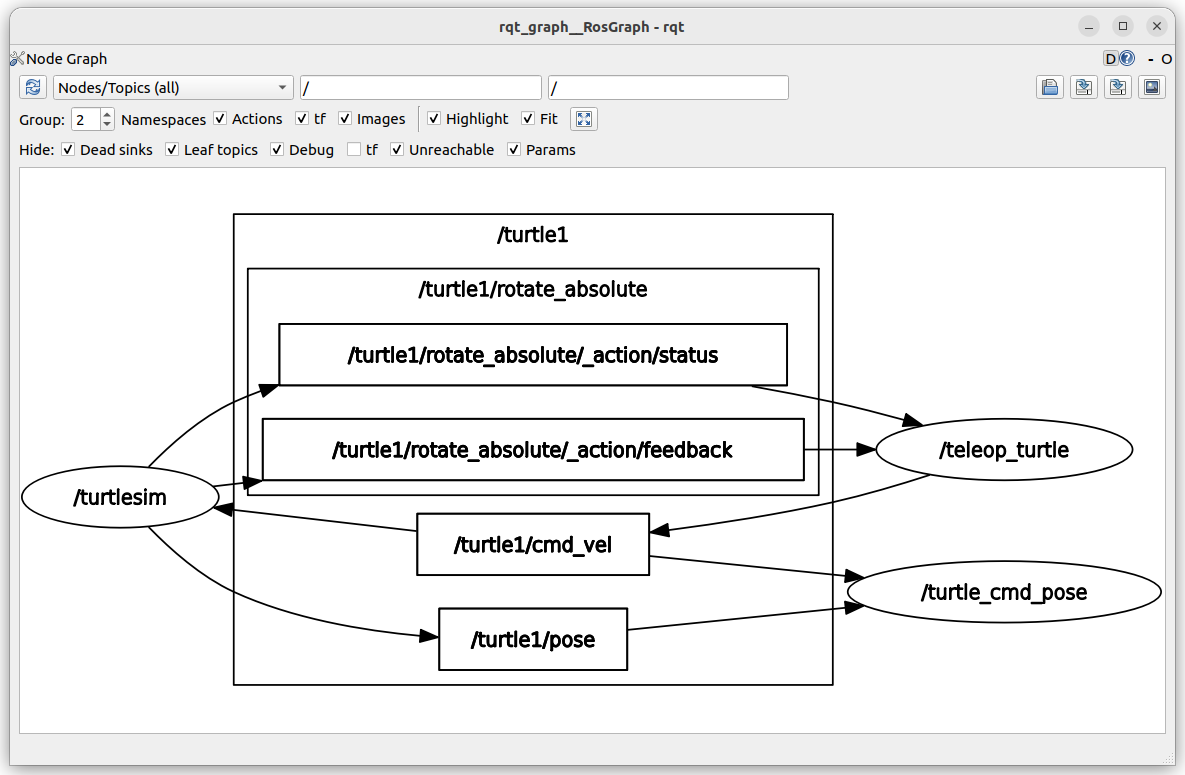Click the /turtle1/rotate_absolute group label
Screen dimensions: 1185x775
point(533,289)
